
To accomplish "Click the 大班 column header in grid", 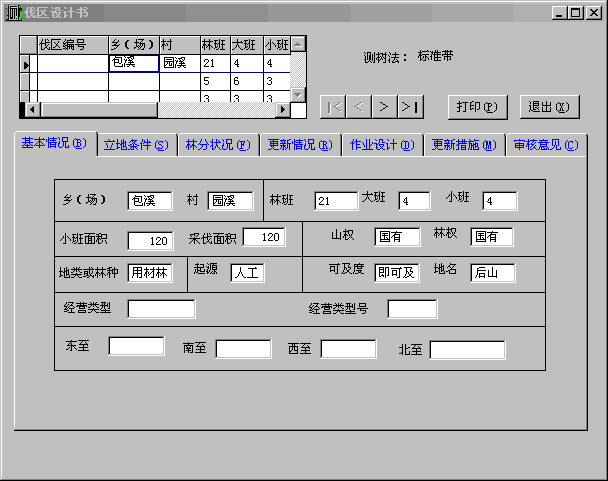I will point(247,45).
